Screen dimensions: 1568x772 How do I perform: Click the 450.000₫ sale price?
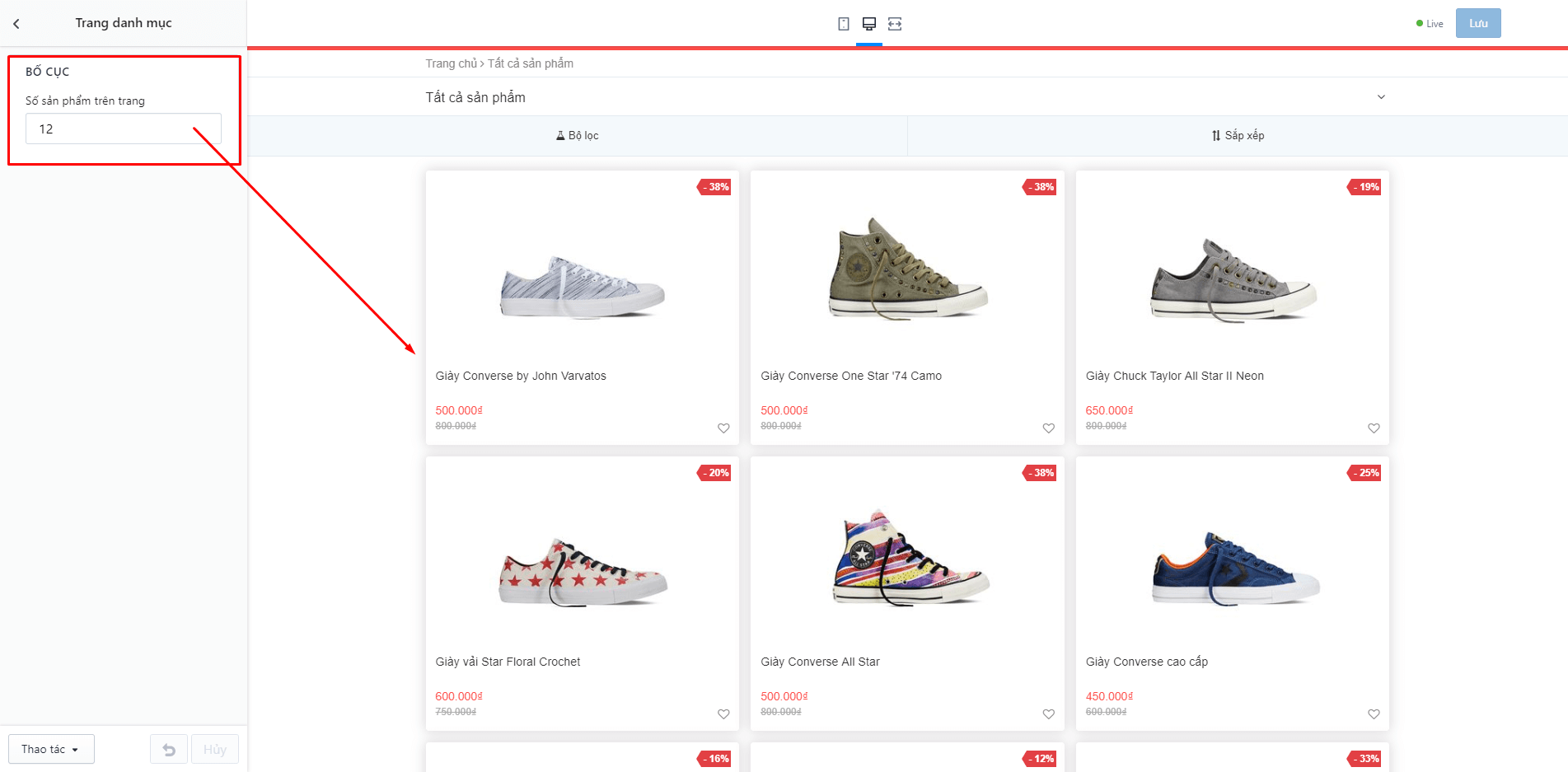[x=1109, y=696]
